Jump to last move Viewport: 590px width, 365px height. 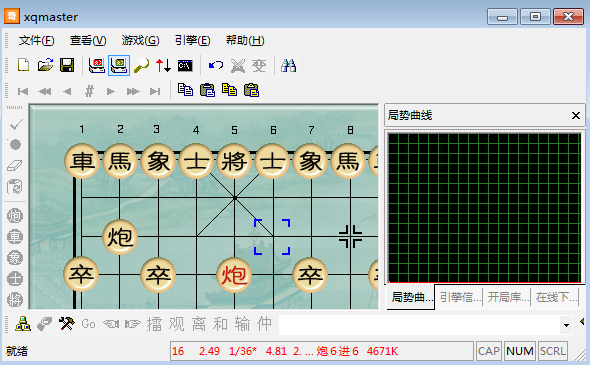[155, 91]
